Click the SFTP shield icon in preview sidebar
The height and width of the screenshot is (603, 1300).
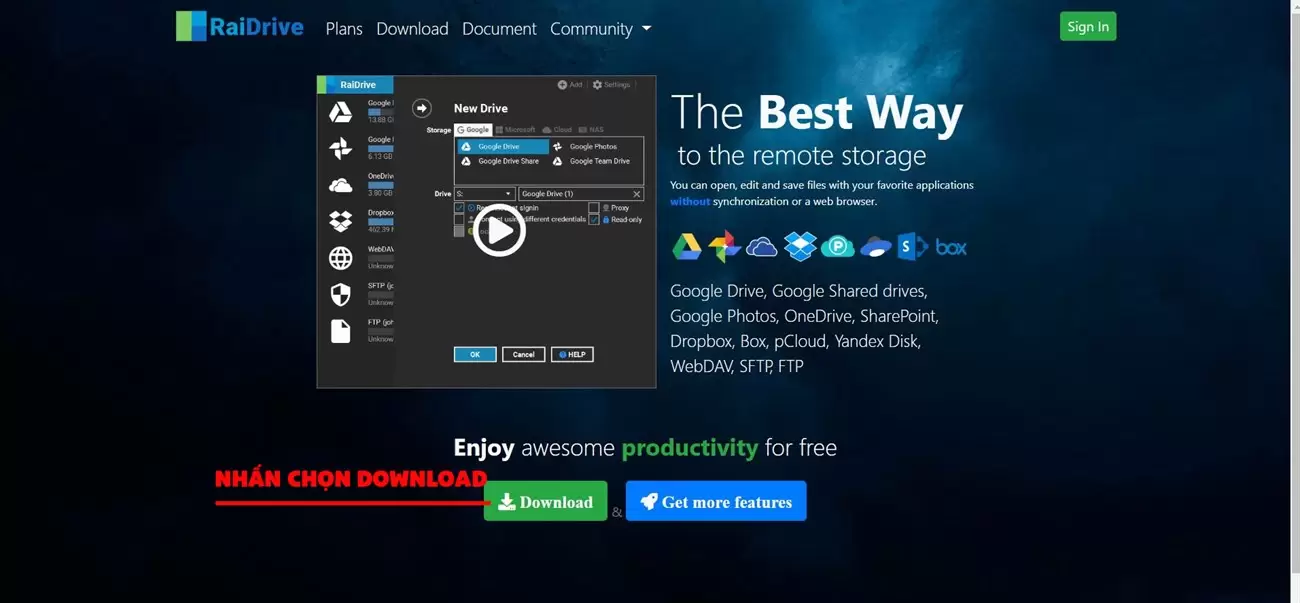pyautogui.click(x=341, y=294)
